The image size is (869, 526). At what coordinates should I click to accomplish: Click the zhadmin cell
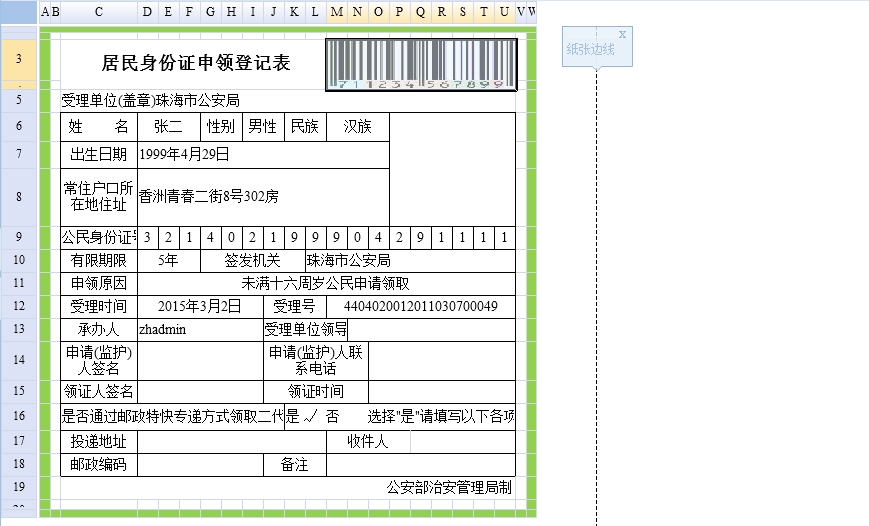pos(200,330)
